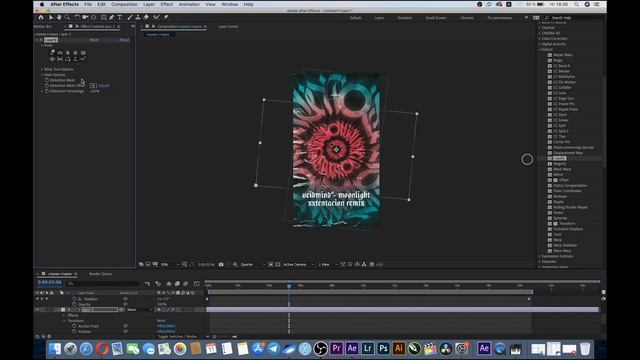
Task: Click the graph editor icon in timeline
Action: tap(196, 283)
